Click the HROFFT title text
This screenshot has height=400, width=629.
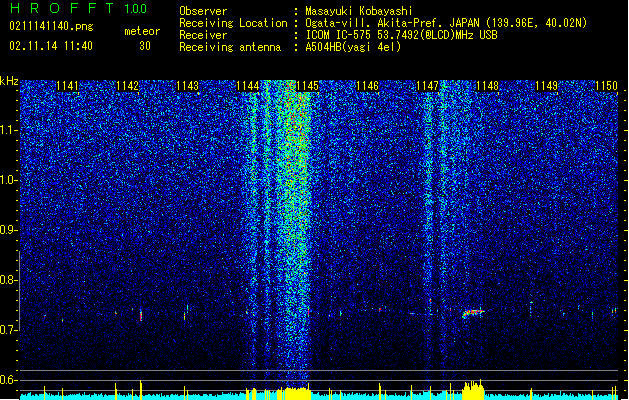pos(62,8)
